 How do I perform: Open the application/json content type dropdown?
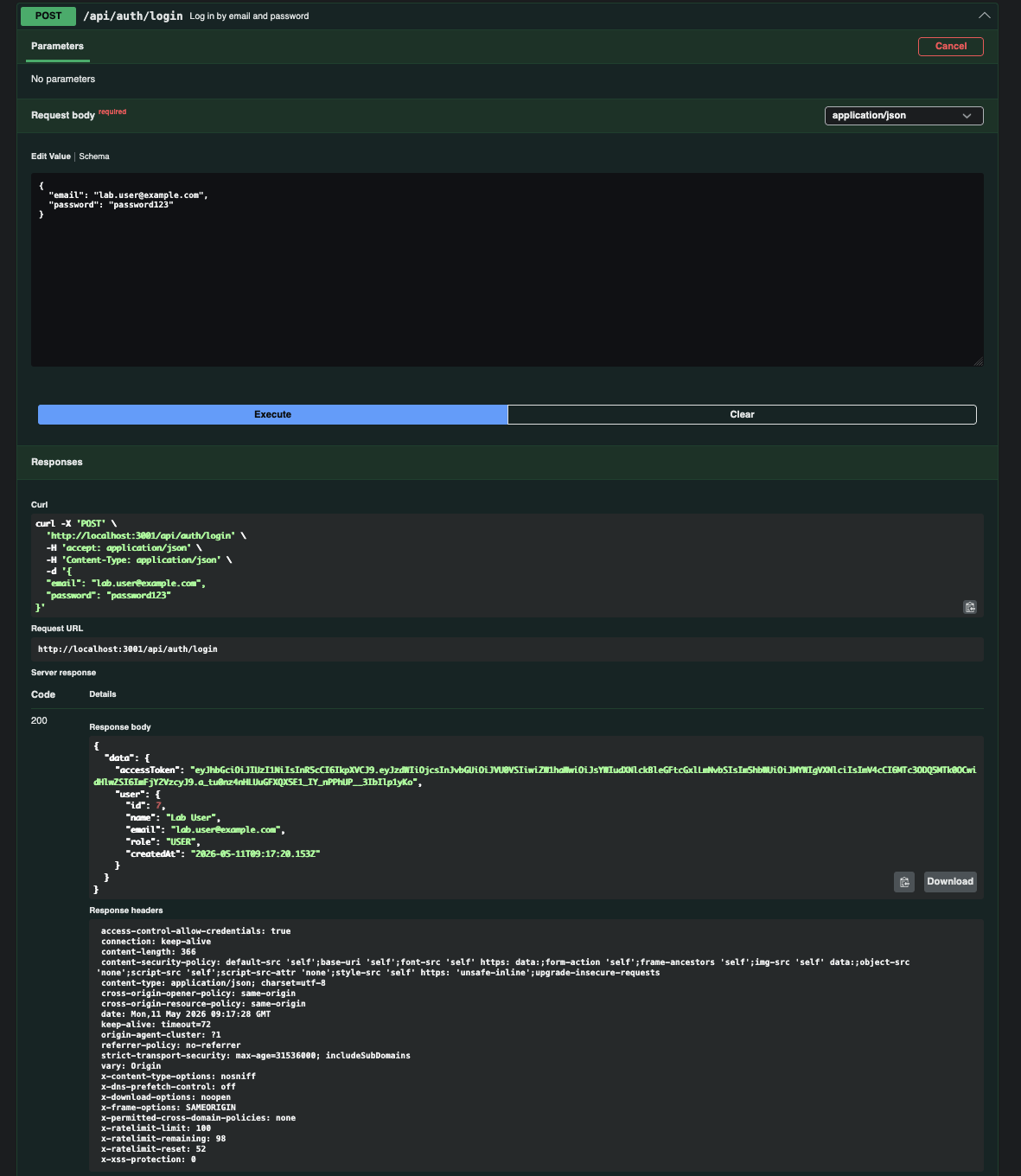903,115
